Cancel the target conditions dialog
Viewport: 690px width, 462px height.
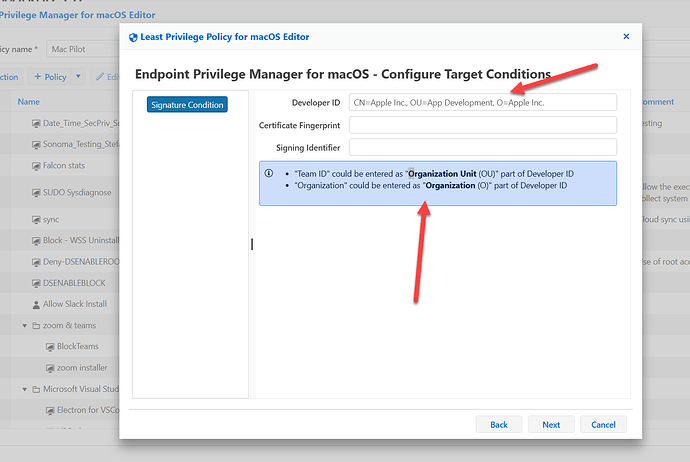click(603, 424)
